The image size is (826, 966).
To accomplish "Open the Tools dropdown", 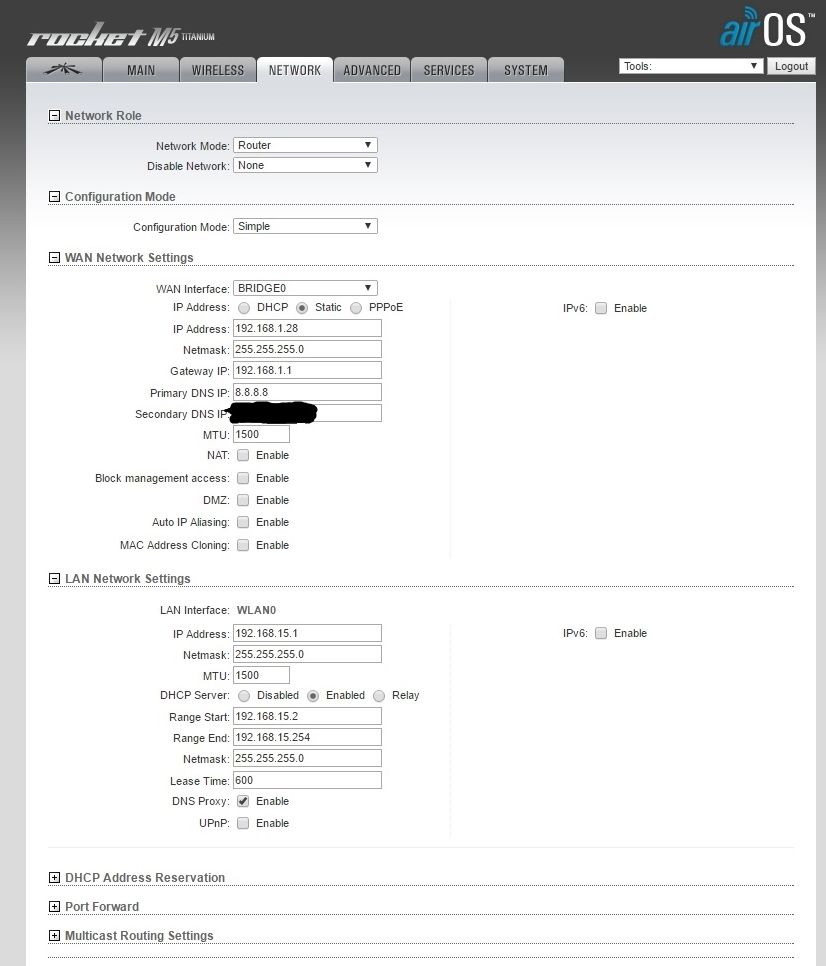I will point(690,65).
